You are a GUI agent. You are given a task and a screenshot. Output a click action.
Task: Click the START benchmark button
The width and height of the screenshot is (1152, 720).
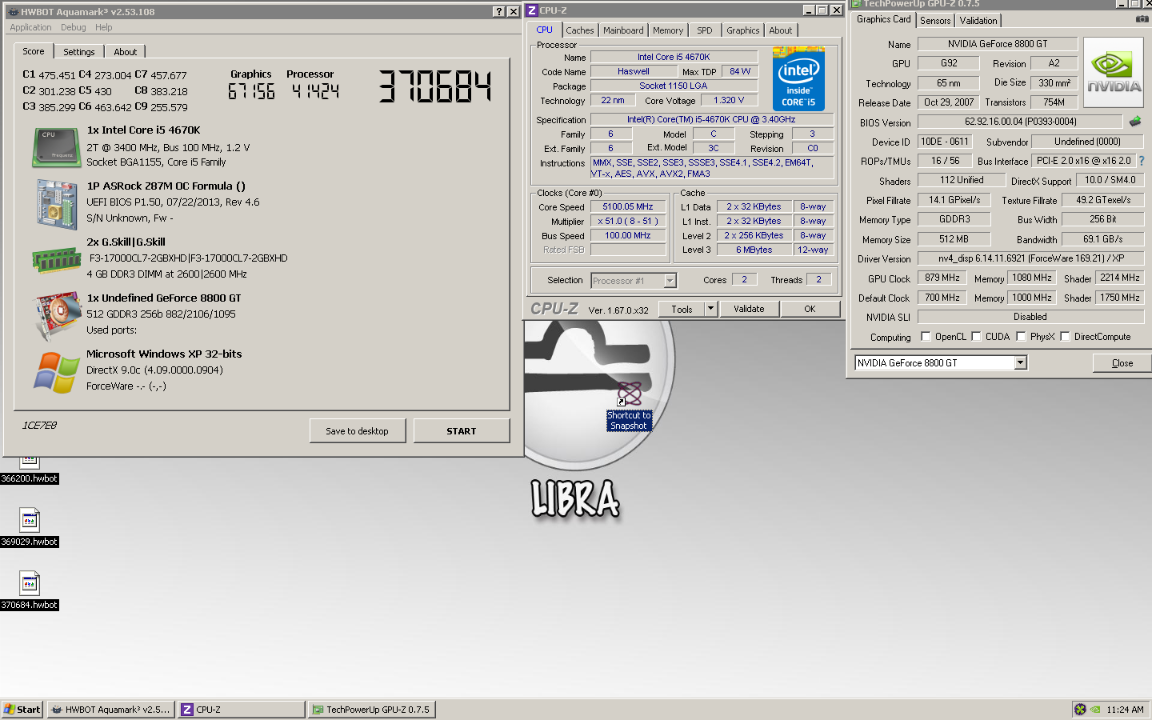coord(461,431)
